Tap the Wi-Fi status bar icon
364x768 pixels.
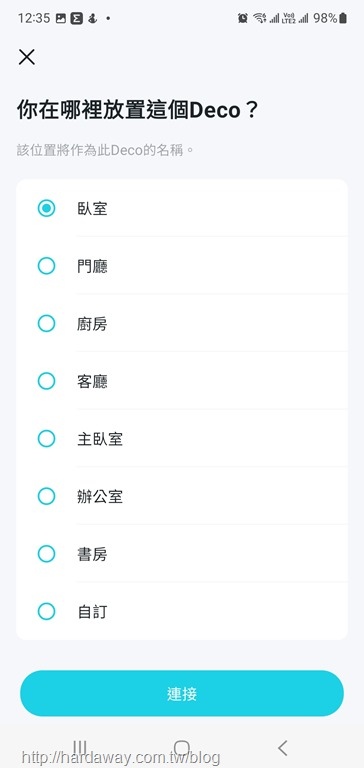(x=259, y=19)
